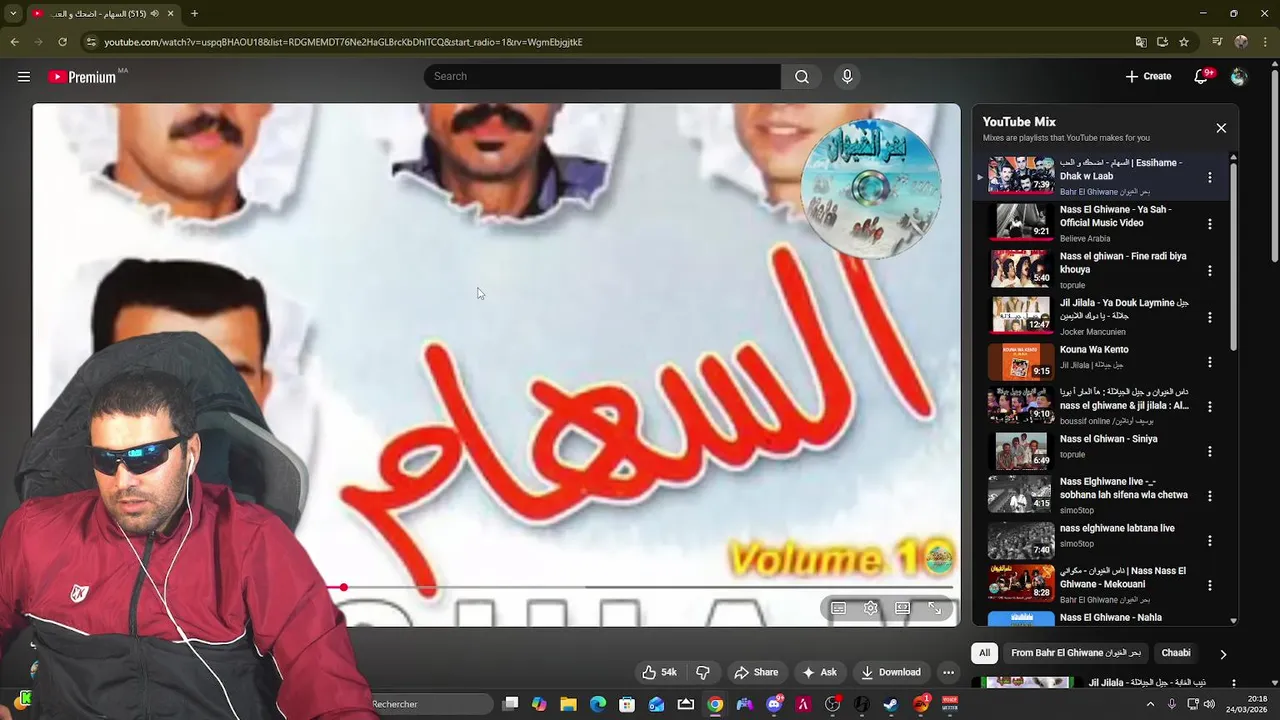Open Steam from taskbar
The image size is (1280, 720).
point(891,704)
